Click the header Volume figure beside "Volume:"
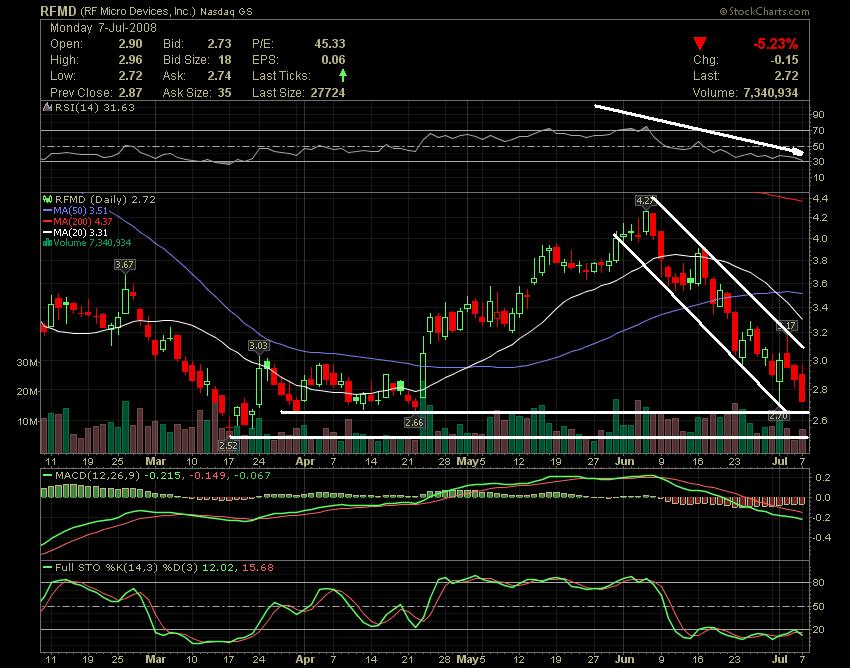Viewport: 850px width, 668px height. 771,93
